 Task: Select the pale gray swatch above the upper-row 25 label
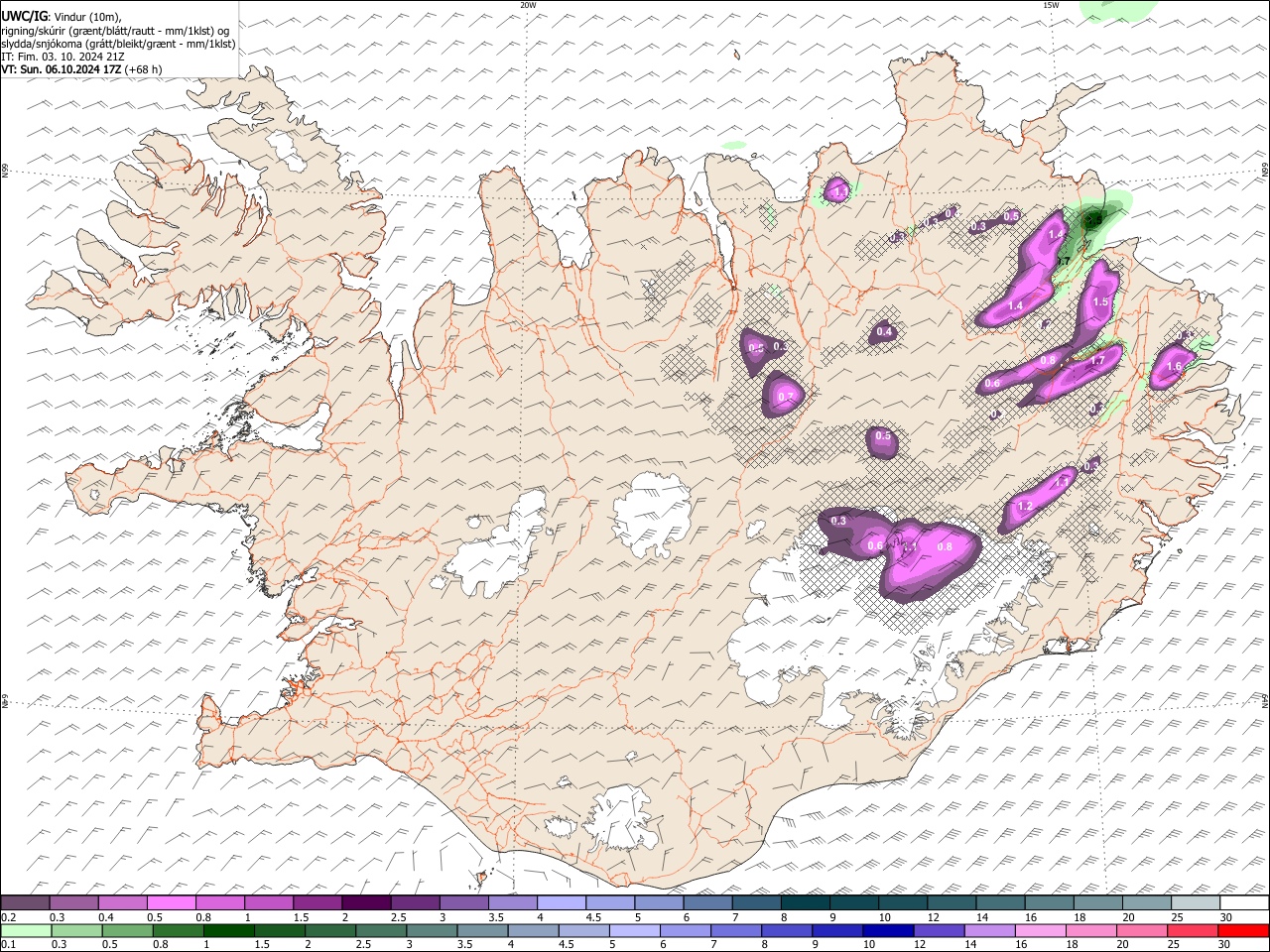tap(1196, 903)
